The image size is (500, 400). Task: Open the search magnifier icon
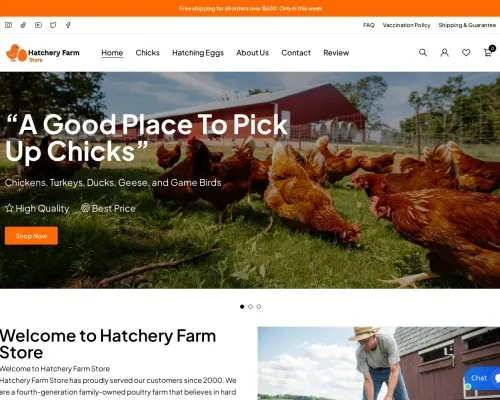(423, 52)
